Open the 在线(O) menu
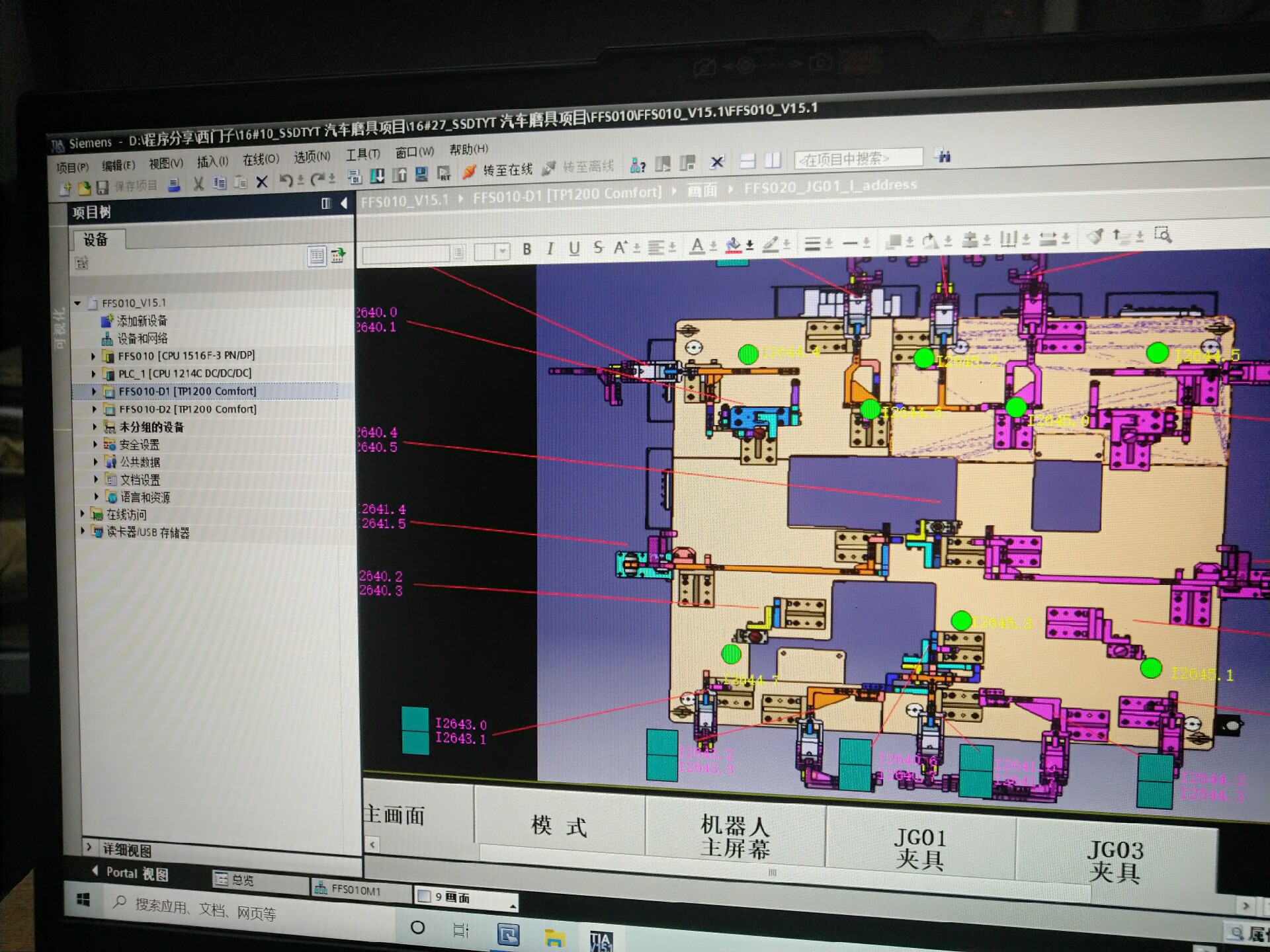1270x952 pixels. pos(260,159)
